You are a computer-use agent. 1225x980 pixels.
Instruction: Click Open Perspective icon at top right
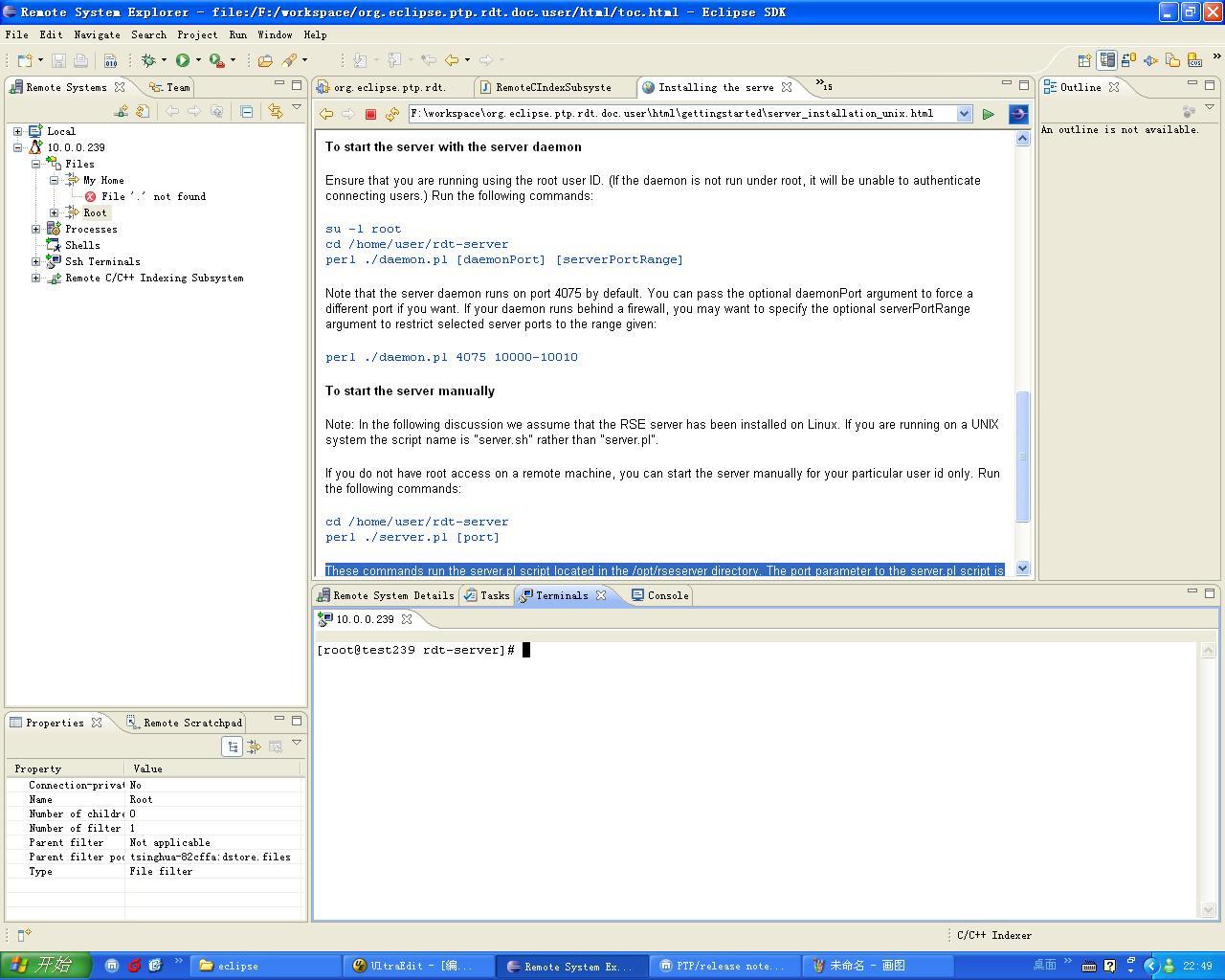[x=1084, y=60]
